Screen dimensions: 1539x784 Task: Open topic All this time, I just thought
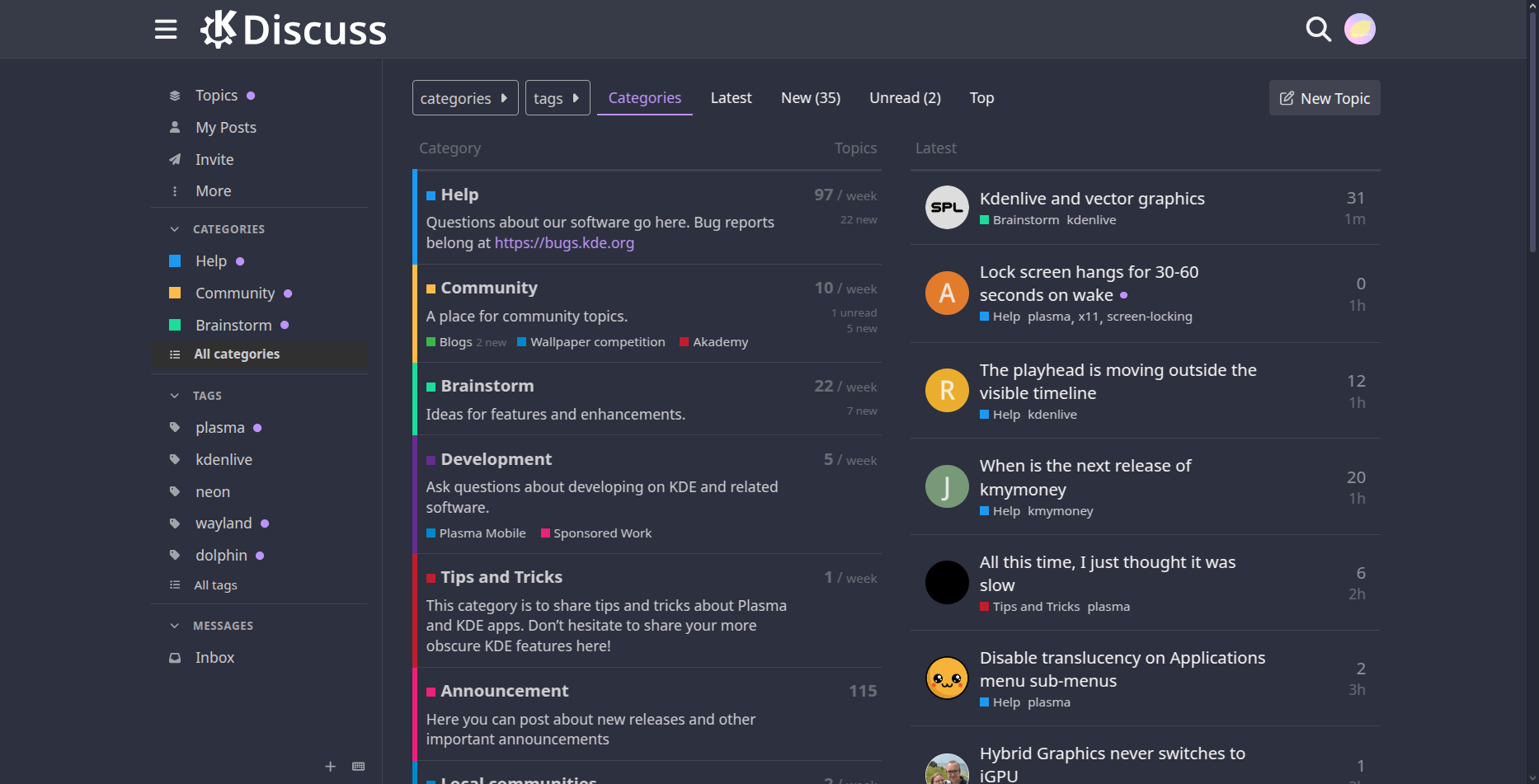coord(1108,574)
